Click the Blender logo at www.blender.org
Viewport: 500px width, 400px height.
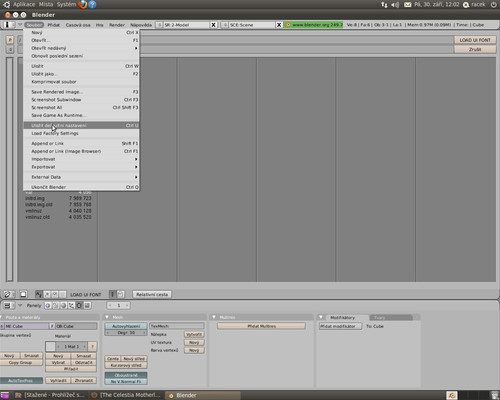click(288, 25)
